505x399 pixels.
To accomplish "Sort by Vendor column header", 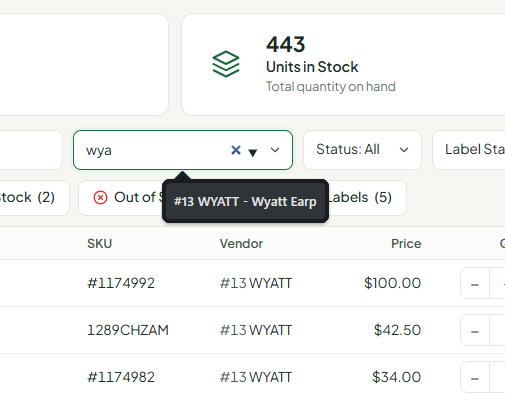I will click(241, 244).
